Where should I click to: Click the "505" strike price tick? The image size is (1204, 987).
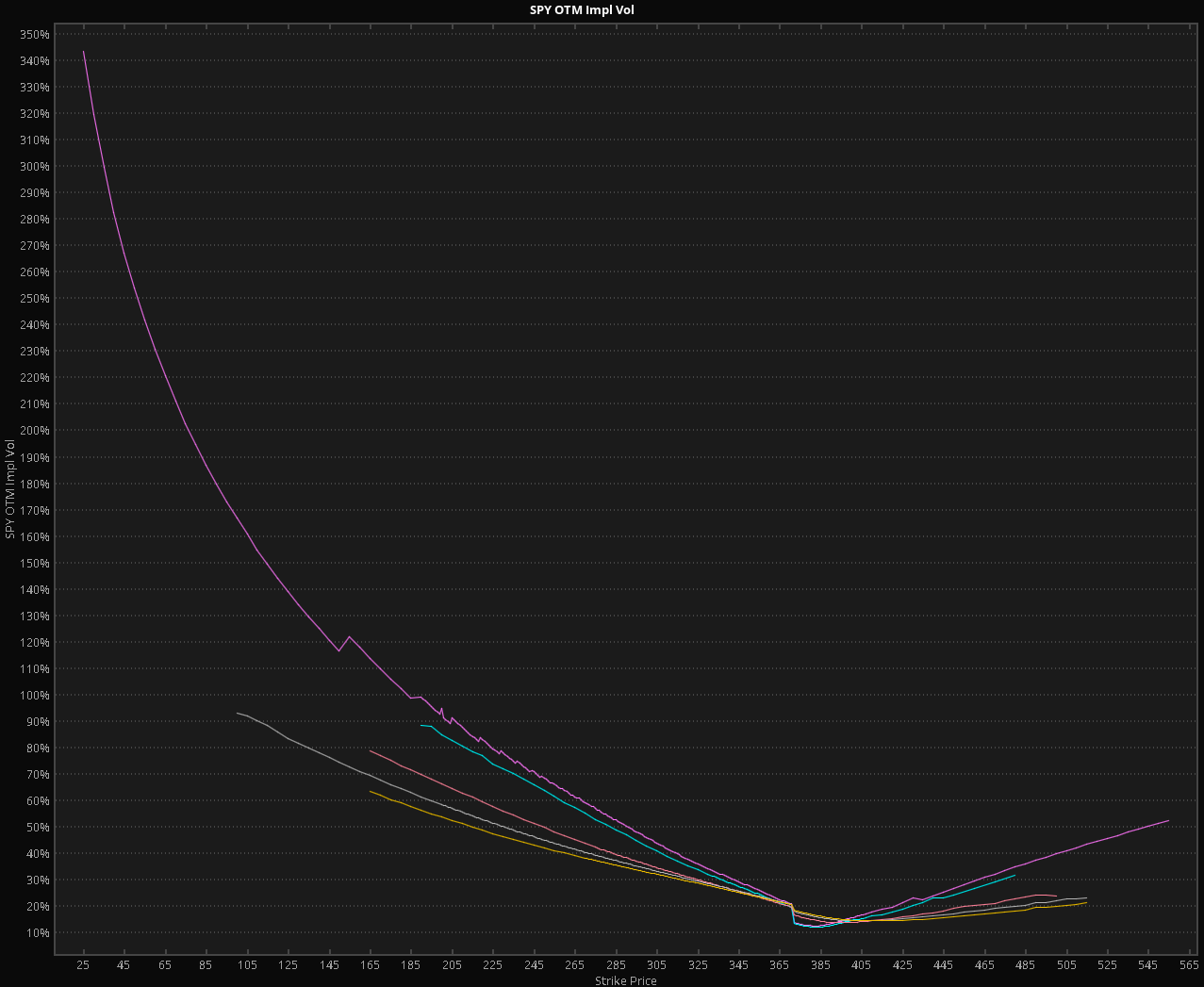coord(1067,966)
